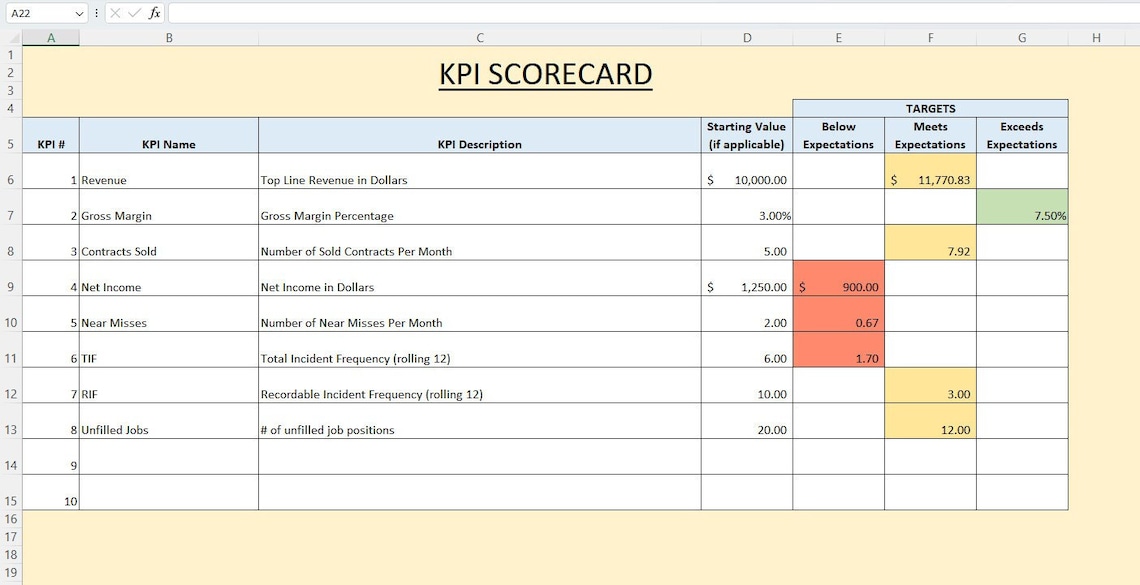This screenshot has width=1140, height=585.
Task: Select the red cell showing 900.00
Action: (x=838, y=287)
